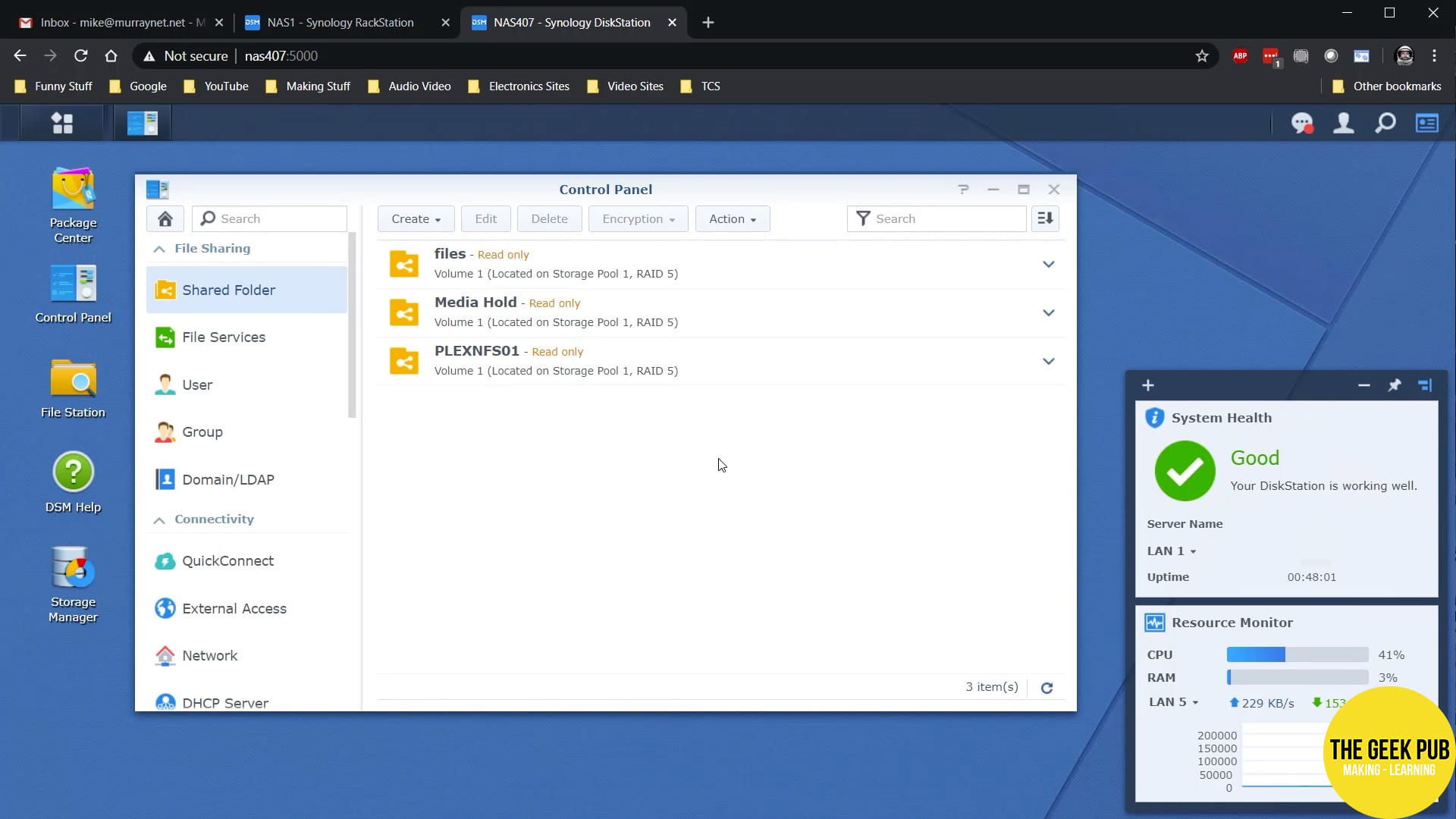Open Storage Manager desktop icon
1456x819 pixels.
point(73,585)
